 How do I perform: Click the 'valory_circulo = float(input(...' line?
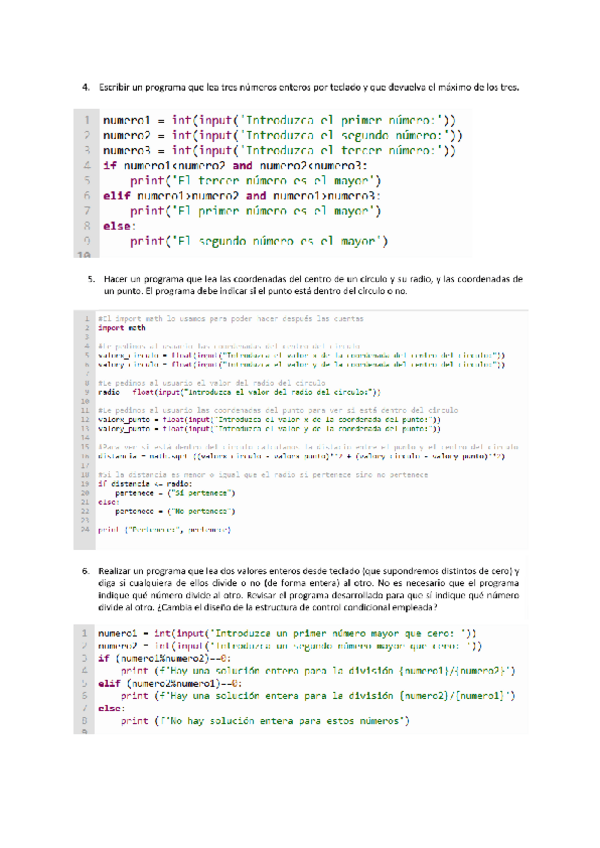click(x=301, y=365)
